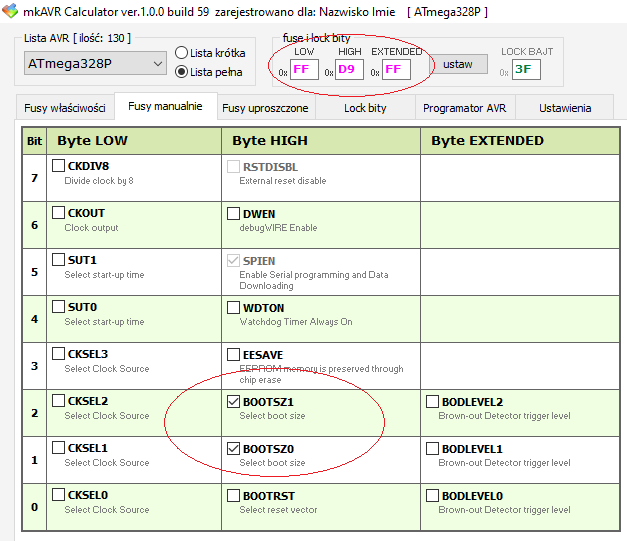The width and height of the screenshot is (627, 541).
Task: Open the Programator AVR tab
Action: [x=465, y=108]
